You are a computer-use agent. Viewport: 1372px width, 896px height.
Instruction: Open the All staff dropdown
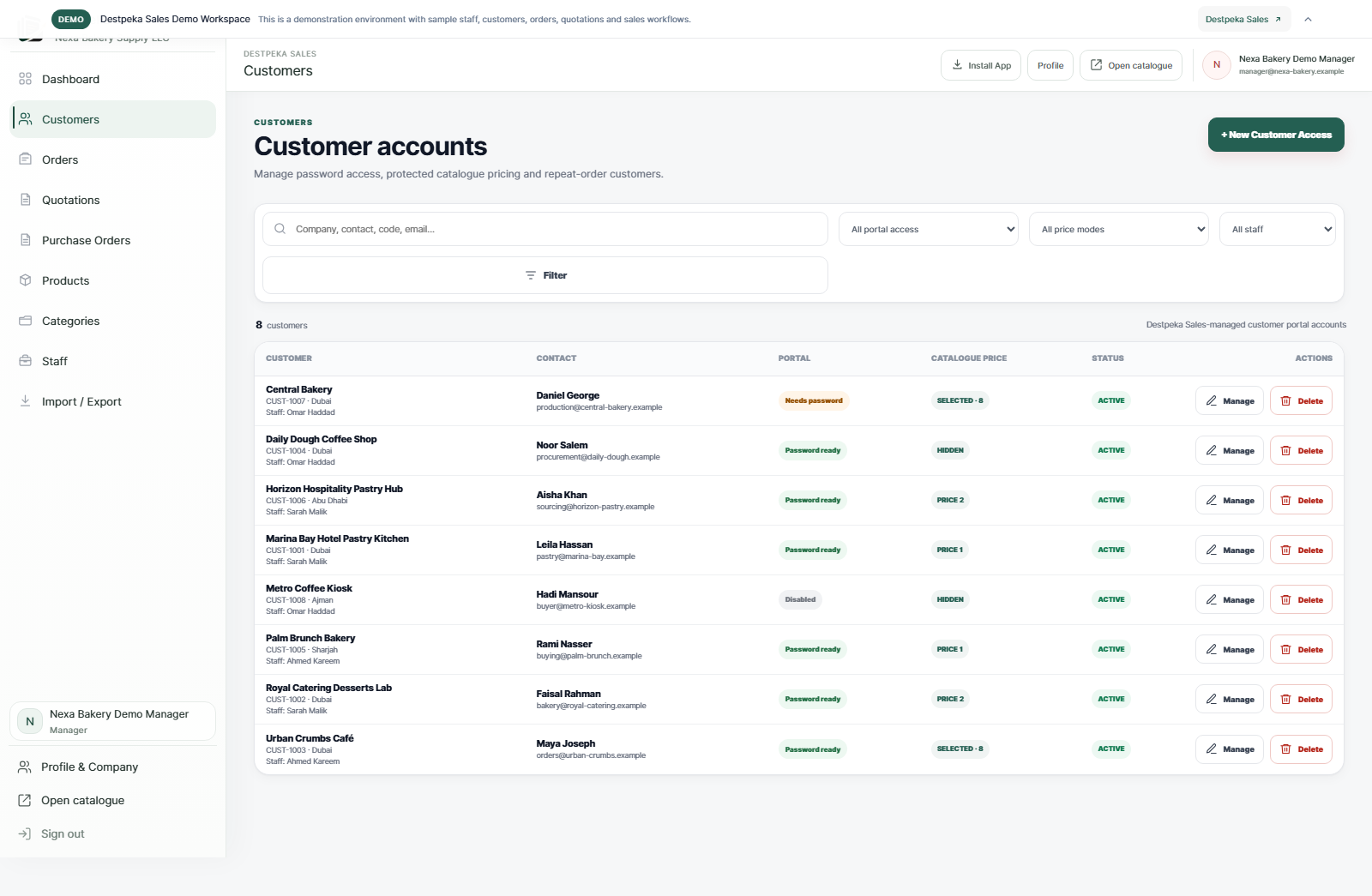coord(1278,229)
